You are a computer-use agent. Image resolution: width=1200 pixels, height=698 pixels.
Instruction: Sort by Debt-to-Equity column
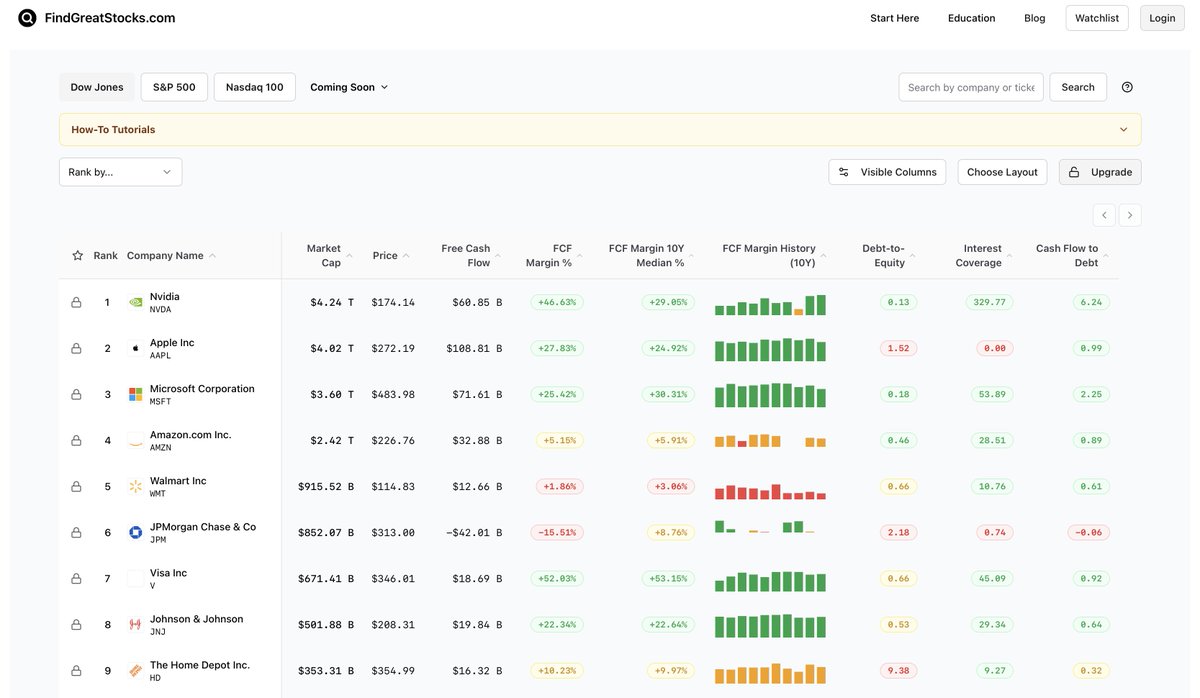(x=889, y=255)
